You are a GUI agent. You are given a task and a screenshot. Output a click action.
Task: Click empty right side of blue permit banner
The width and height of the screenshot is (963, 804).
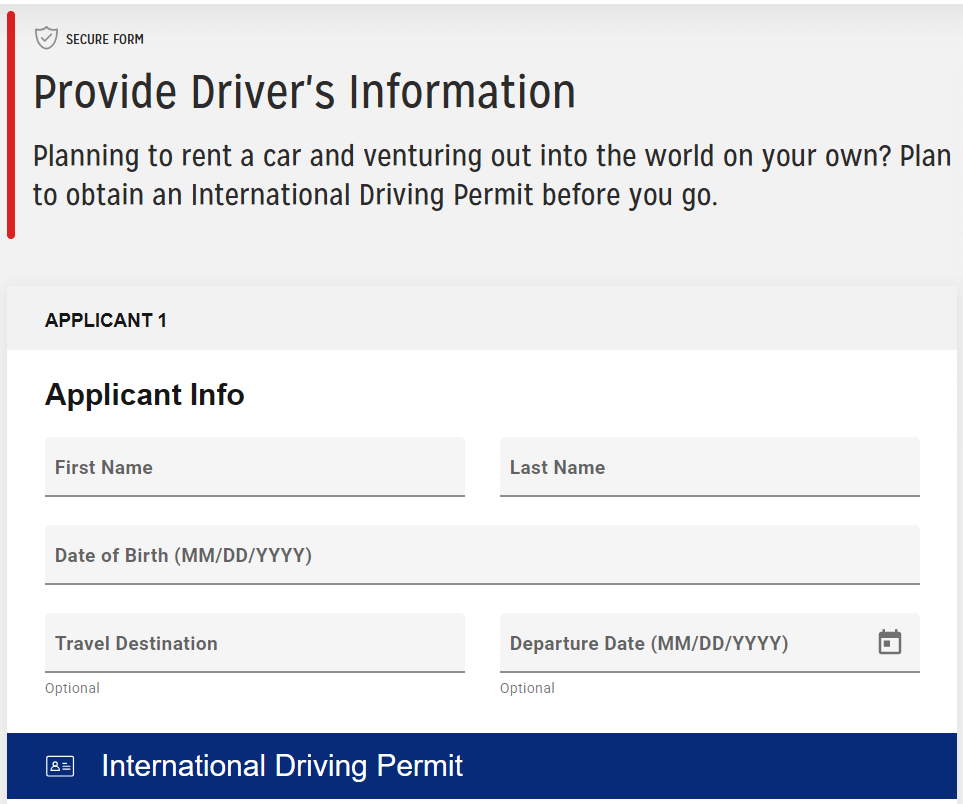pos(750,767)
